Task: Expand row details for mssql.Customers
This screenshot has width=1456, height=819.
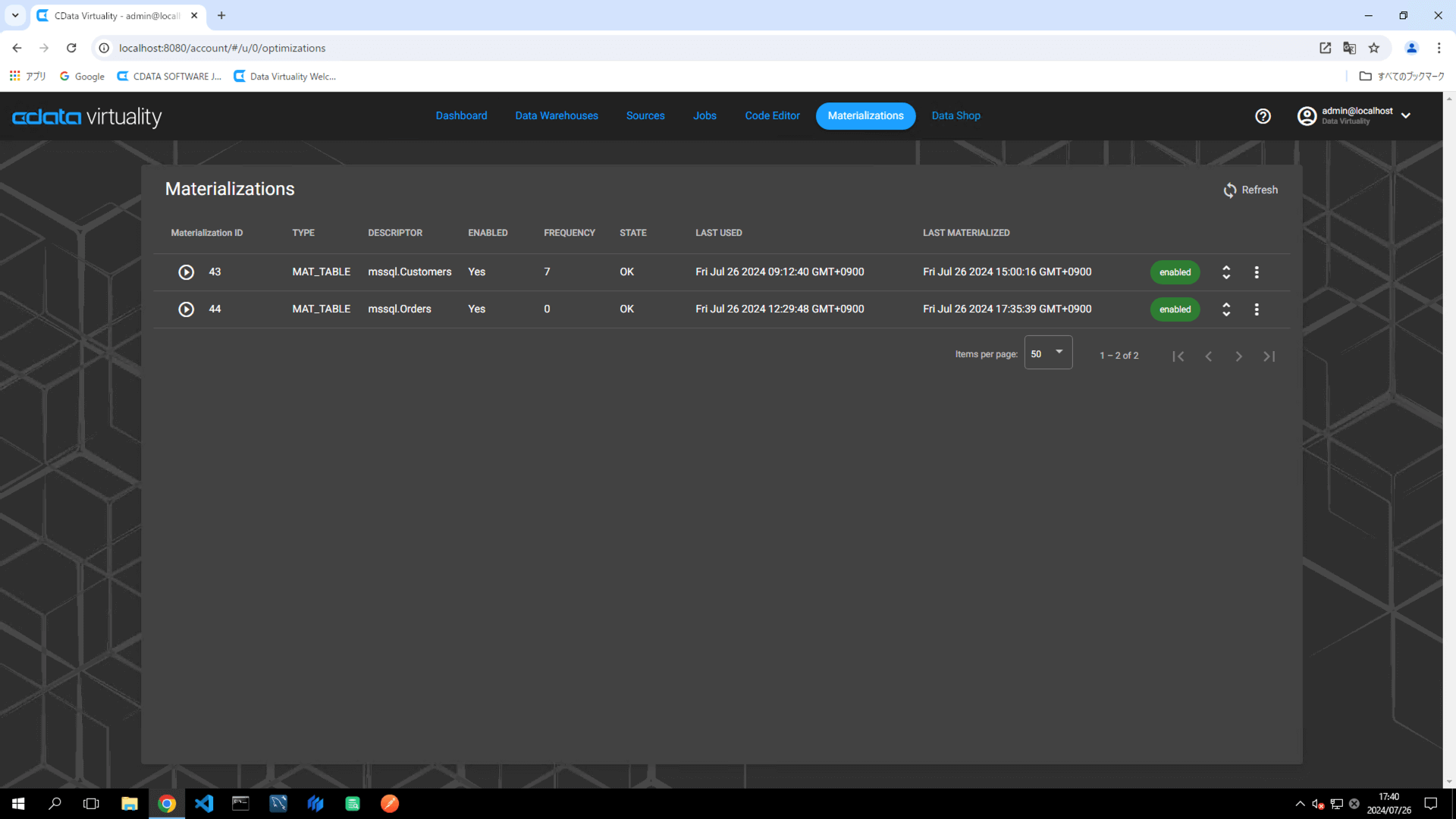Action: pyautogui.click(x=1226, y=272)
